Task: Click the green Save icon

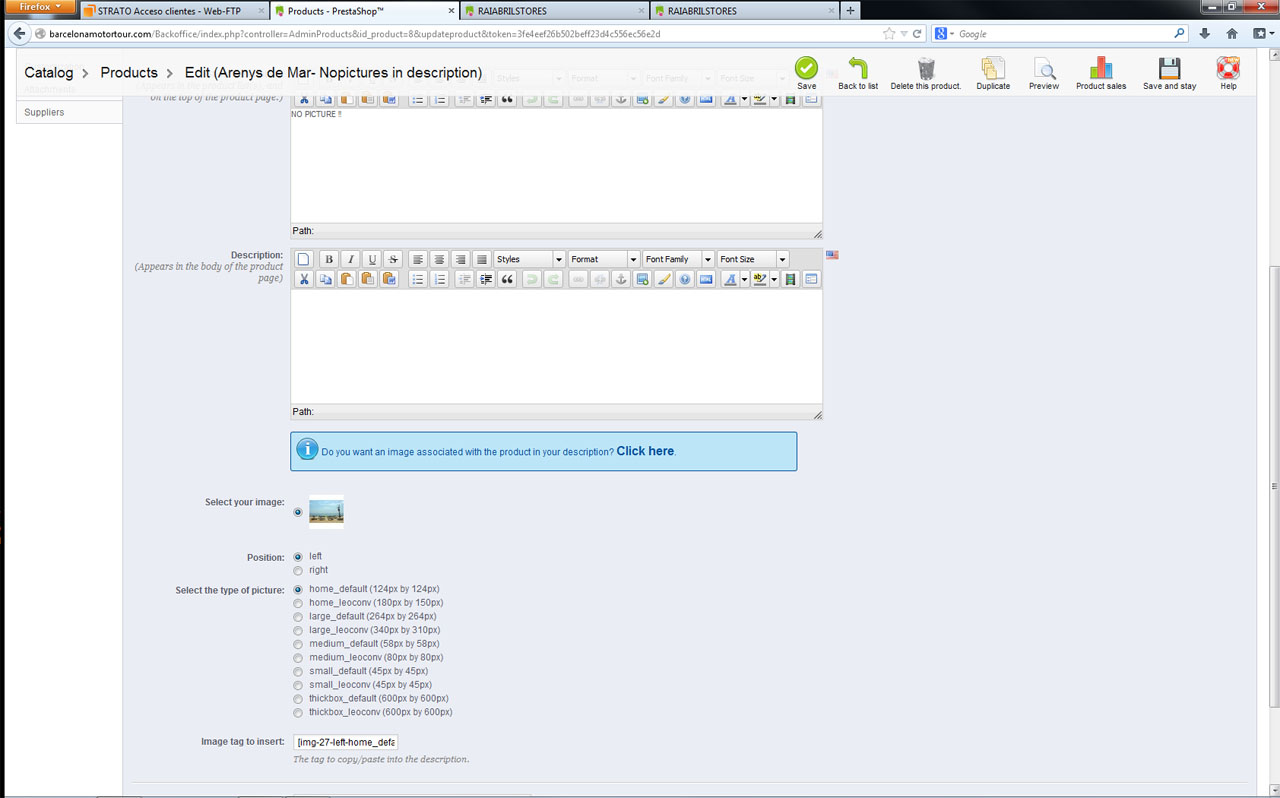Action: pos(806,68)
